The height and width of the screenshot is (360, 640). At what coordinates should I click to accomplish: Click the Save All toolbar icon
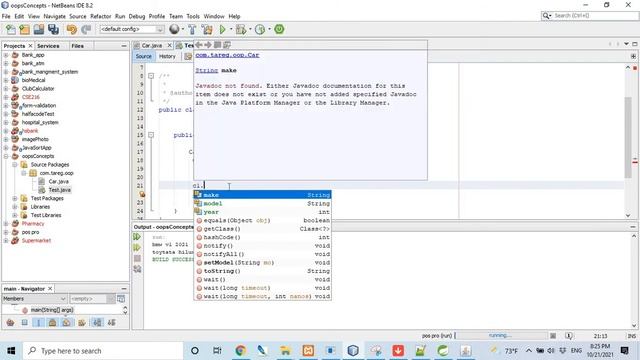click(53, 29)
